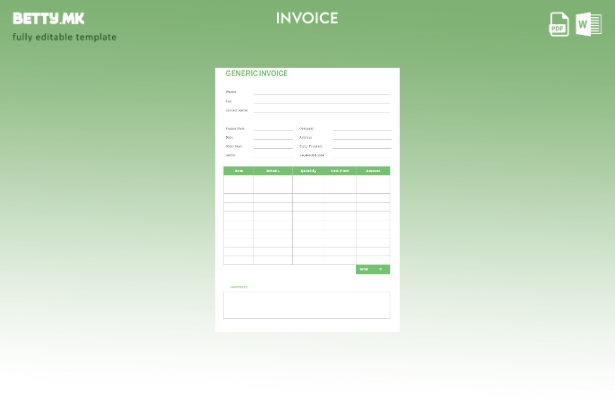Click the Word document format icon
Image resolution: width=615 pixels, height=400 pixels.
click(x=589, y=24)
